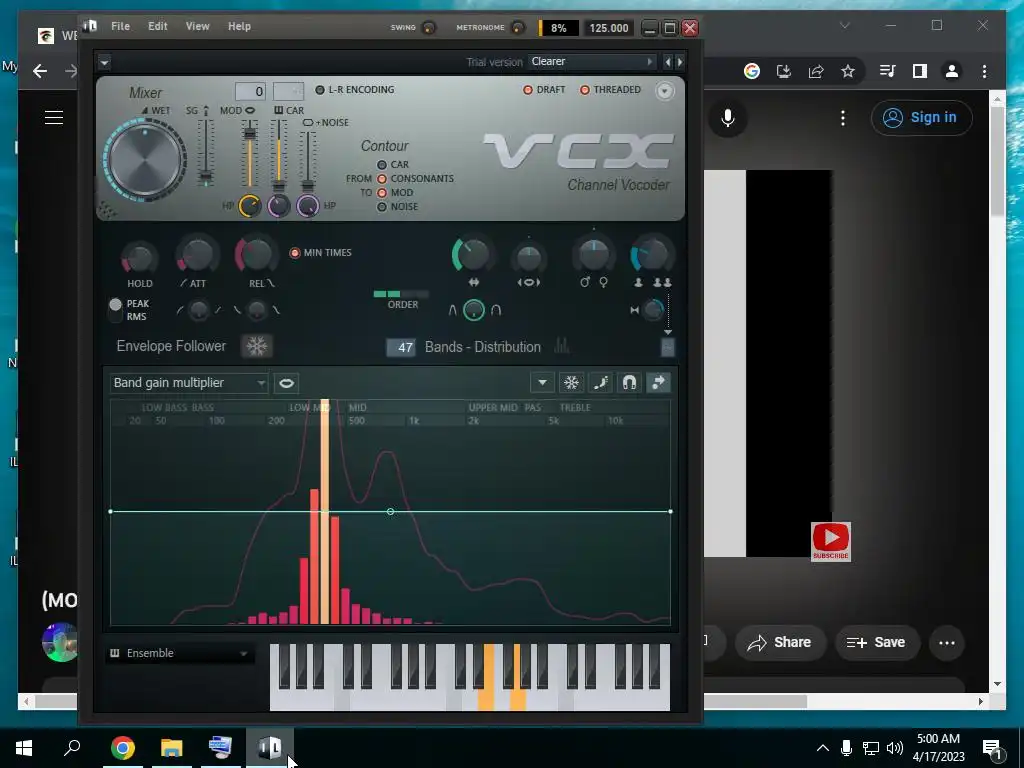This screenshot has height=768, width=1024.
Task: Toggle Contour MOD option
Action: pos(394,193)
